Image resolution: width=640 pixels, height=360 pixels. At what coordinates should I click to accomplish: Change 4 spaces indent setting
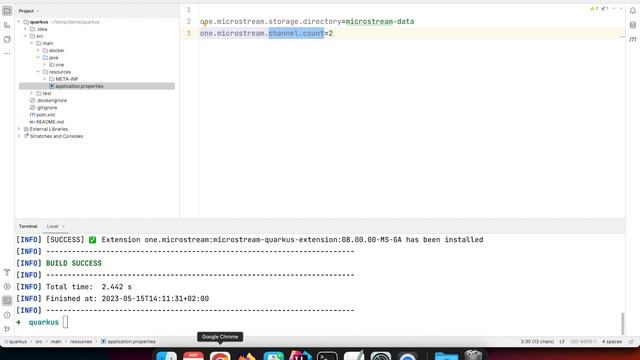tap(612, 342)
